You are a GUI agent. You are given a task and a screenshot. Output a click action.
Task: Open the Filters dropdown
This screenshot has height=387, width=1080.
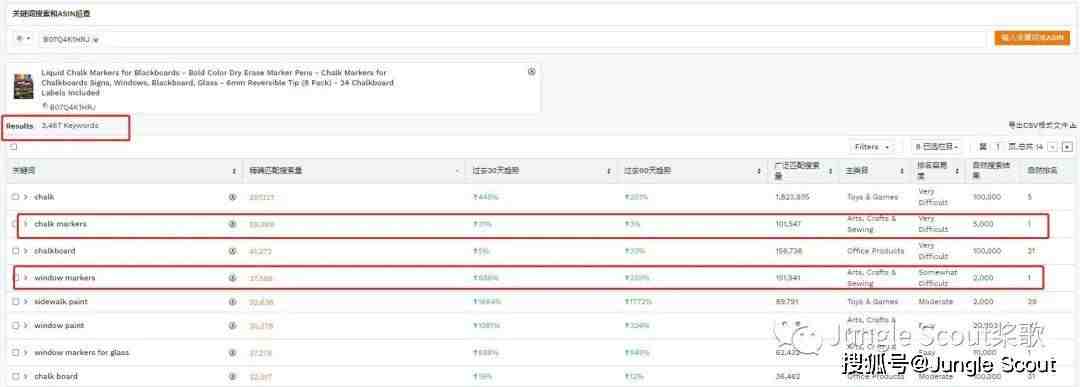[872, 147]
